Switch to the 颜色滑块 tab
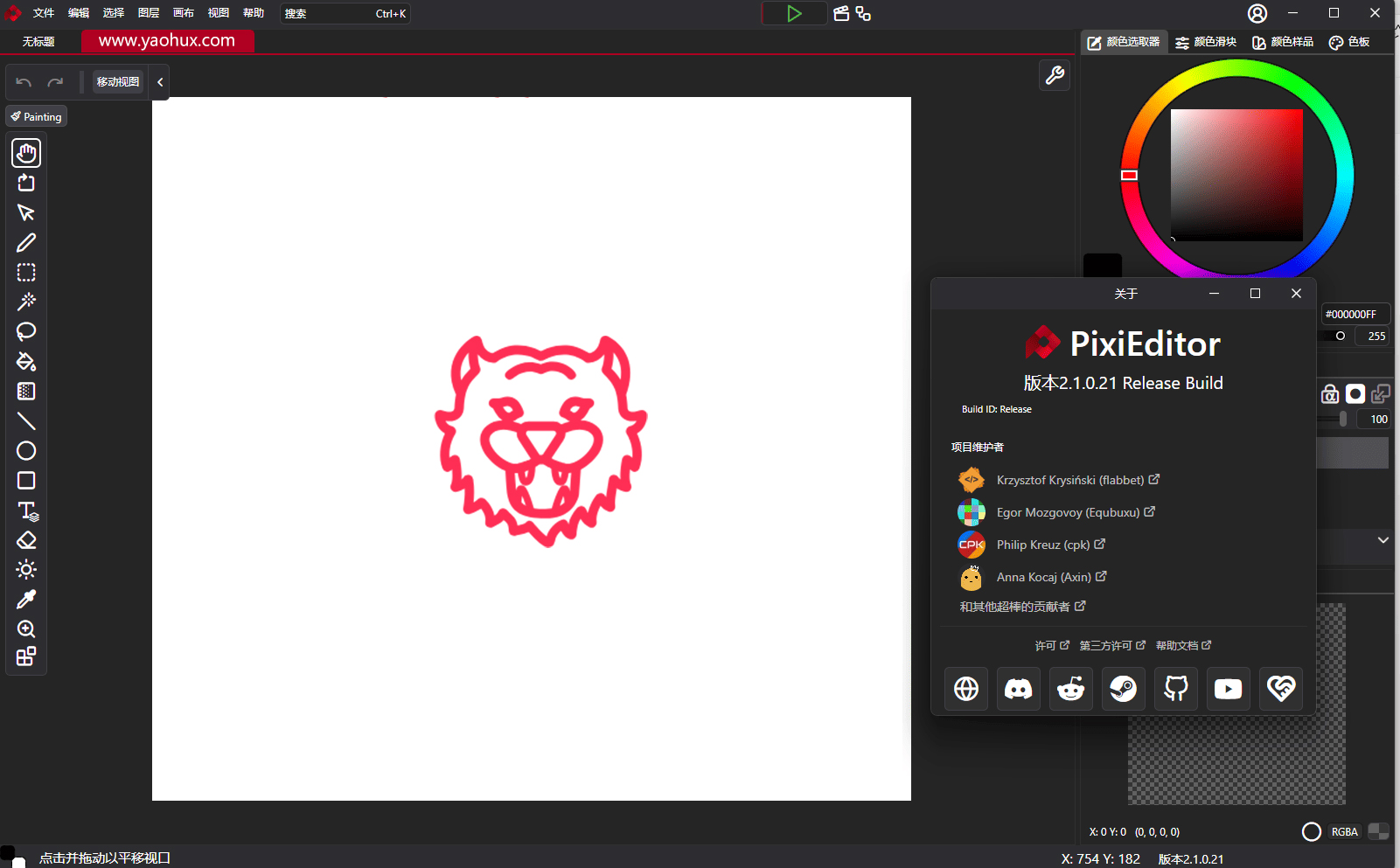This screenshot has height=868, width=1400. 1206,42
